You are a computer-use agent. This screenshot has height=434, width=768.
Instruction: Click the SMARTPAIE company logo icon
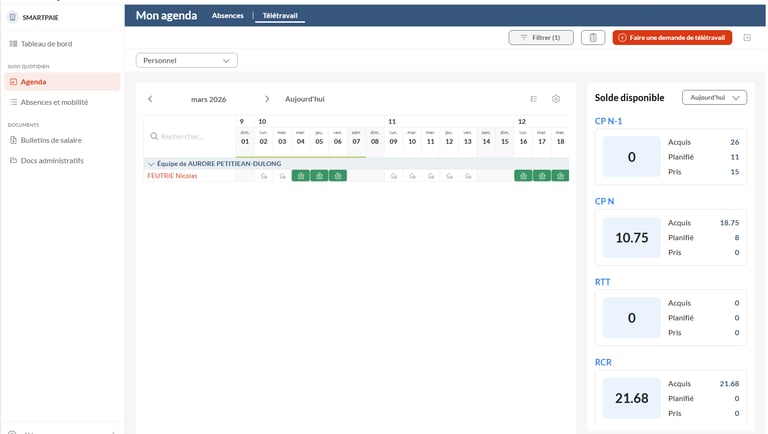pyautogui.click(x=13, y=17)
